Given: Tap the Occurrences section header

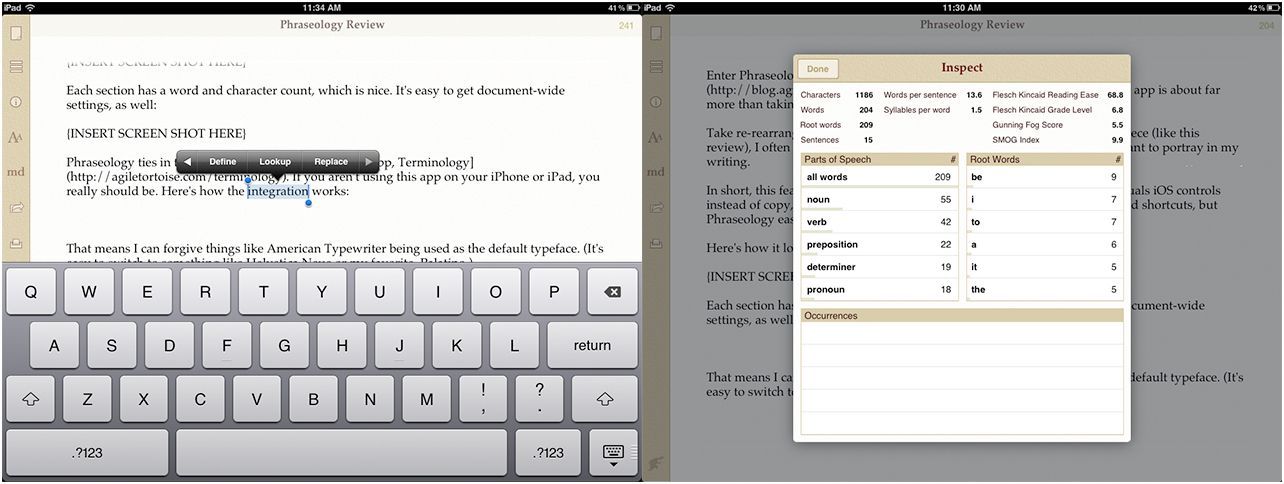Looking at the screenshot, I should coord(962,315).
